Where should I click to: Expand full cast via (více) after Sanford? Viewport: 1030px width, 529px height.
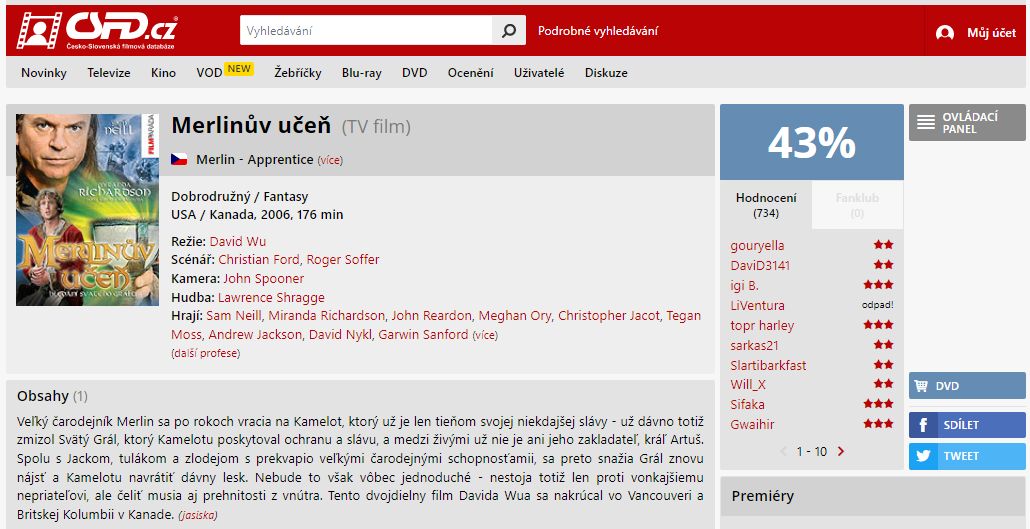485,335
